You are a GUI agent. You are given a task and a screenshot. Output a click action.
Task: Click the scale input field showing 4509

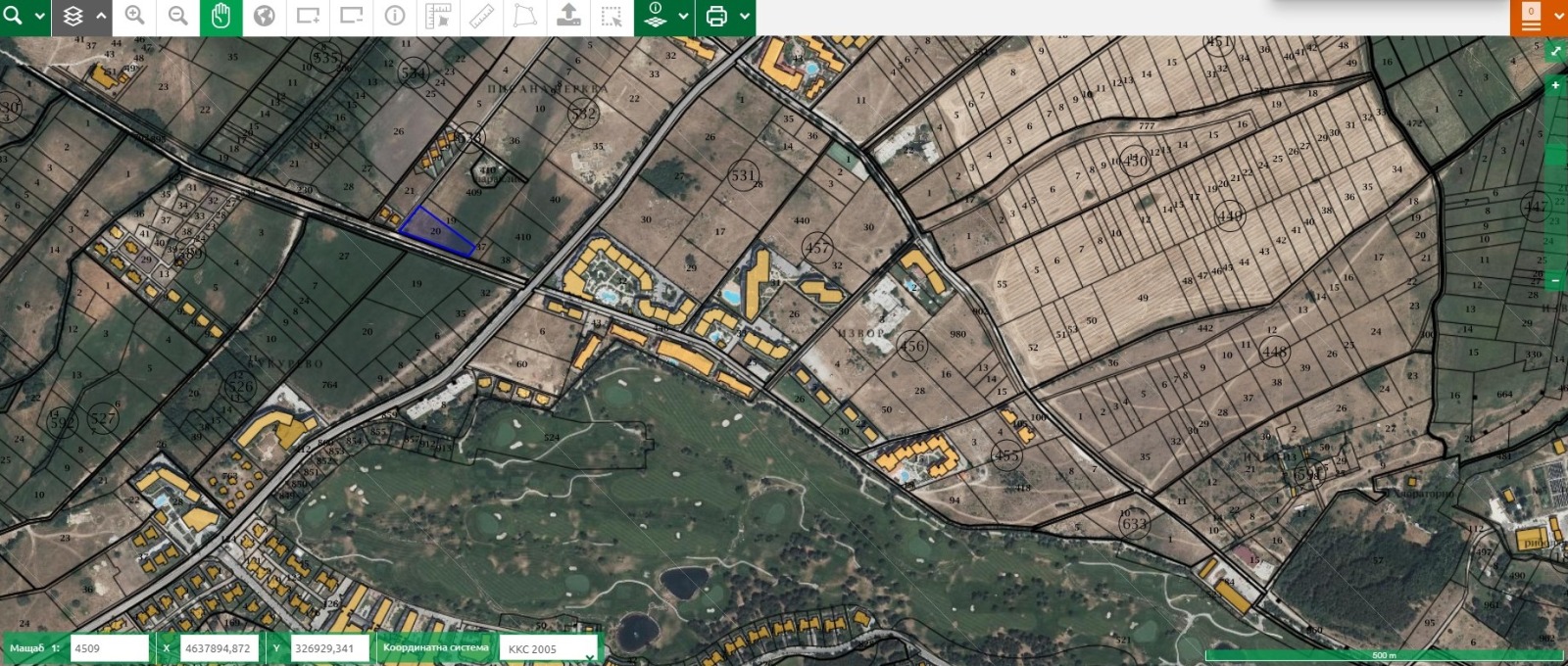pyautogui.click(x=109, y=648)
